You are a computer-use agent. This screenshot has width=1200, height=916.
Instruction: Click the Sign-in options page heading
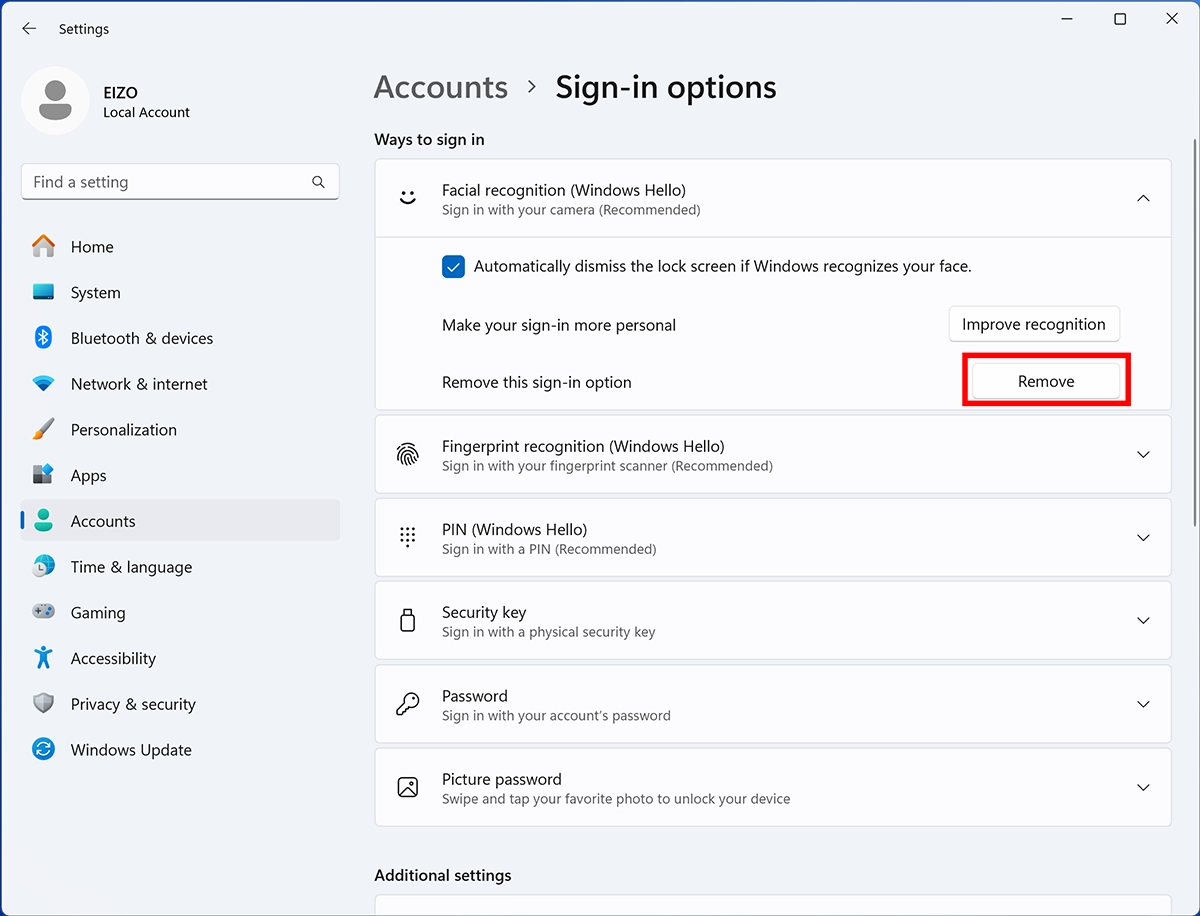pyautogui.click(x=666, y=87)
